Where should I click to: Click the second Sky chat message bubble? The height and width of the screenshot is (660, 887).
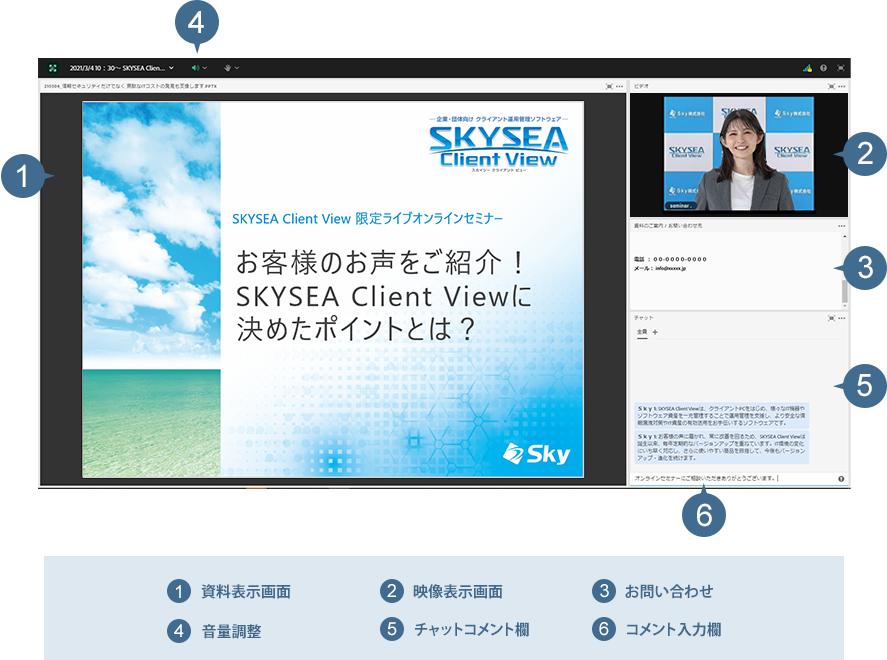722,447
